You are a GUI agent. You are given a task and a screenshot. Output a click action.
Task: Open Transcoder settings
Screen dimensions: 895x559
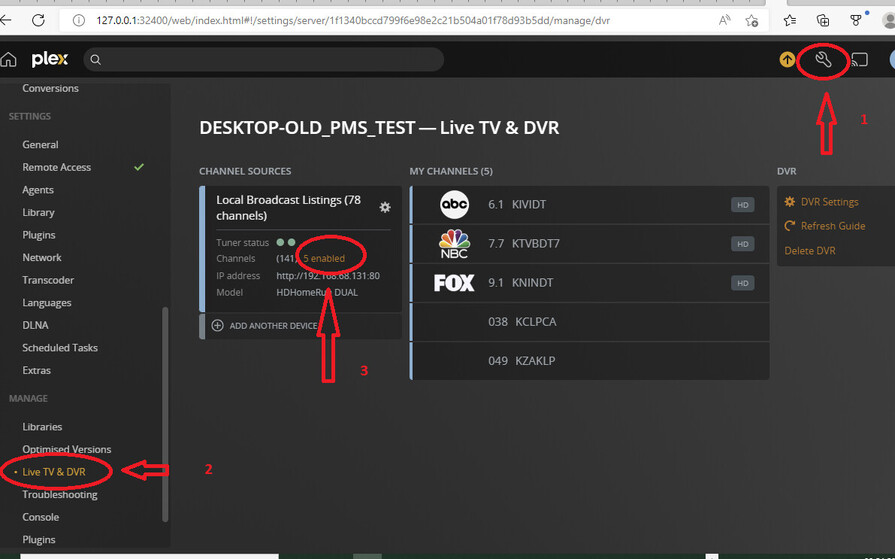48,280
